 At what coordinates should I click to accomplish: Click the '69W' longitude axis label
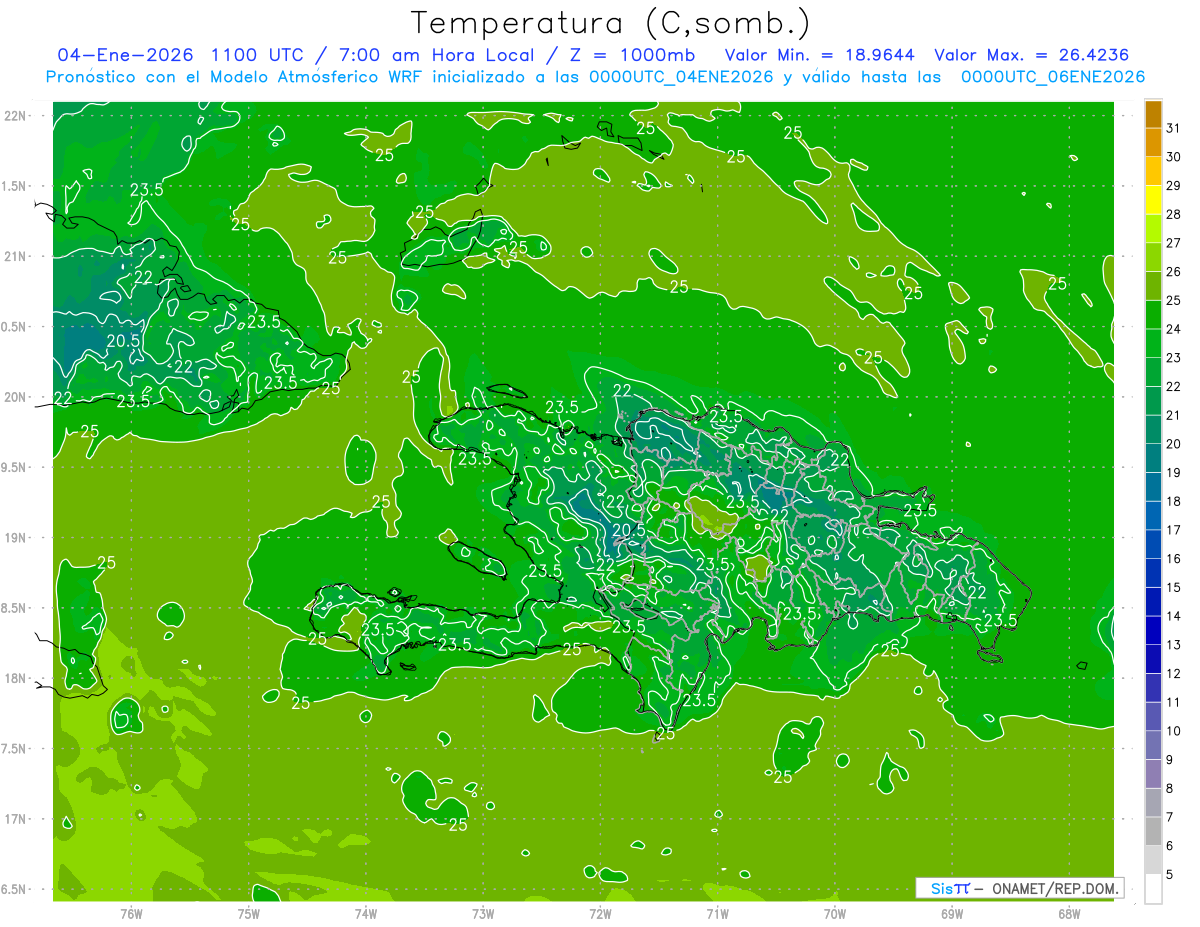[x=952, y=914]
